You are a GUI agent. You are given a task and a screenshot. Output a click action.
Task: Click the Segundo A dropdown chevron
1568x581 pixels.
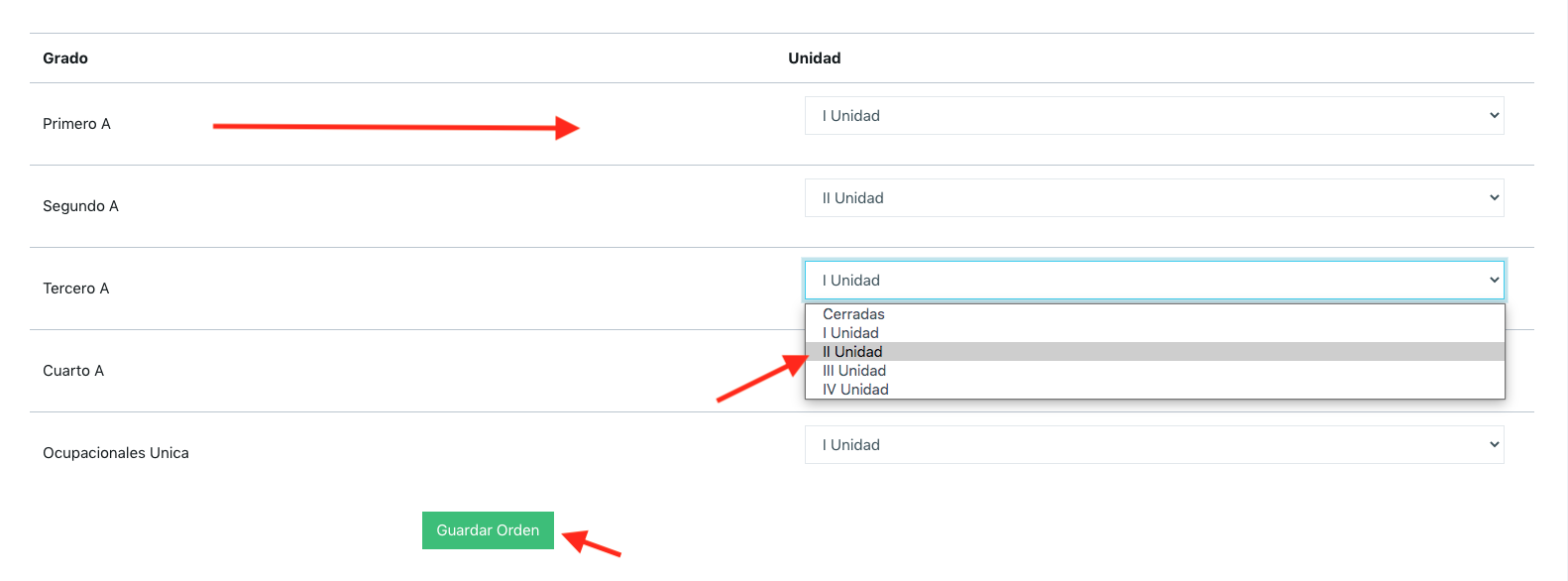point(1494,198)
